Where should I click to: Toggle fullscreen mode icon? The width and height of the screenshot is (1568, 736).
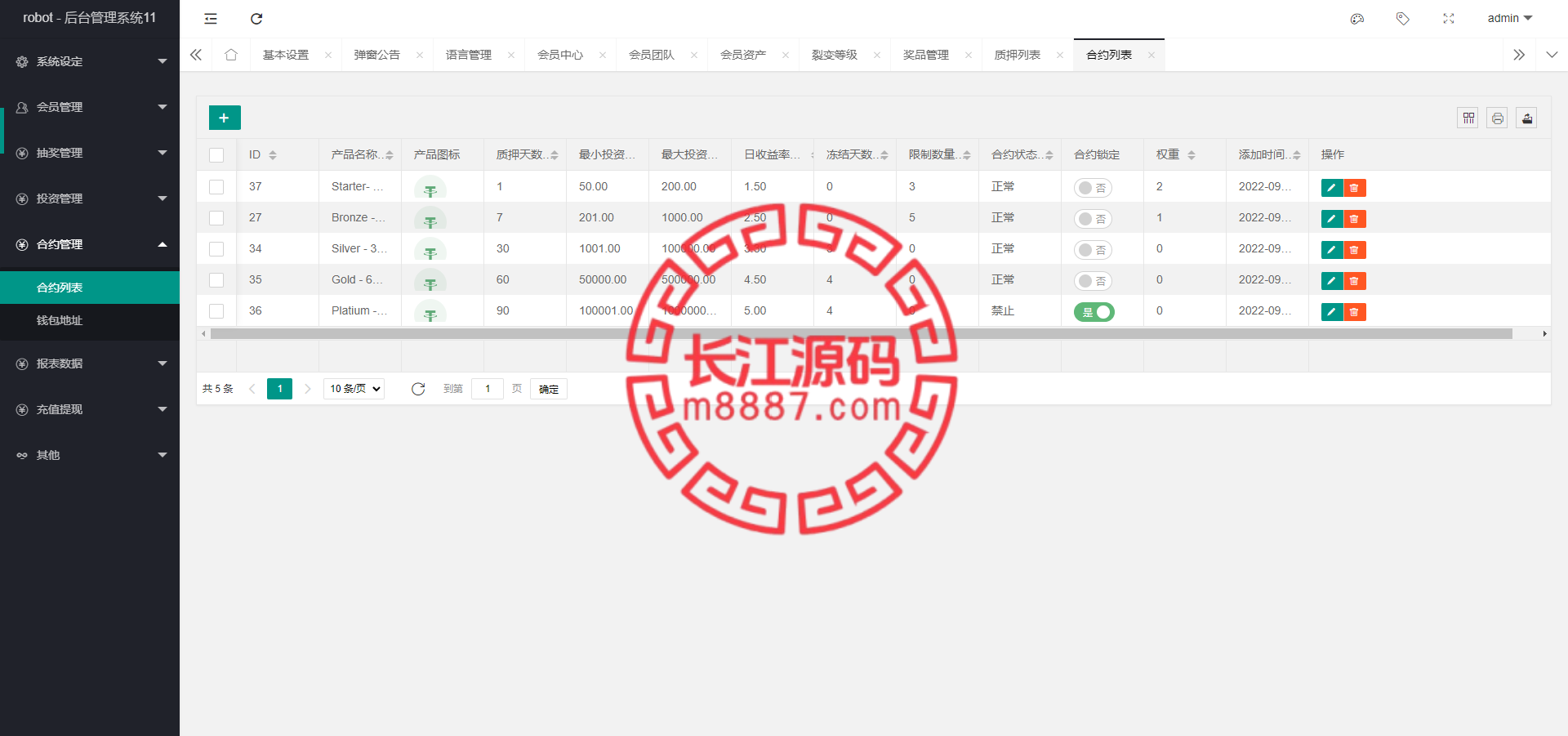[x=1449, y=19]
